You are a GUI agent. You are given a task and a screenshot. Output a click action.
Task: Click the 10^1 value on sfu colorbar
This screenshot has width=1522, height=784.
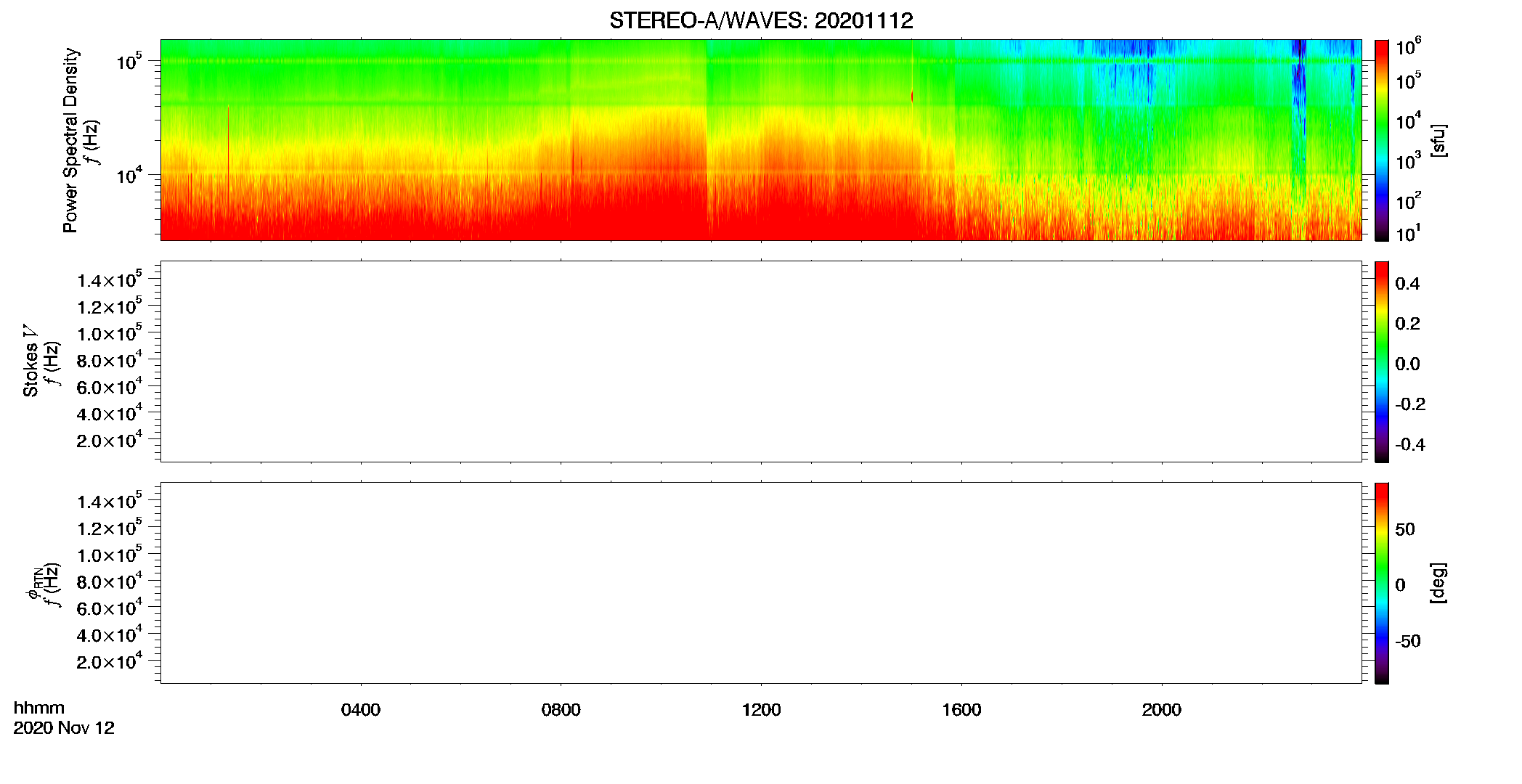pos(1408,234)
